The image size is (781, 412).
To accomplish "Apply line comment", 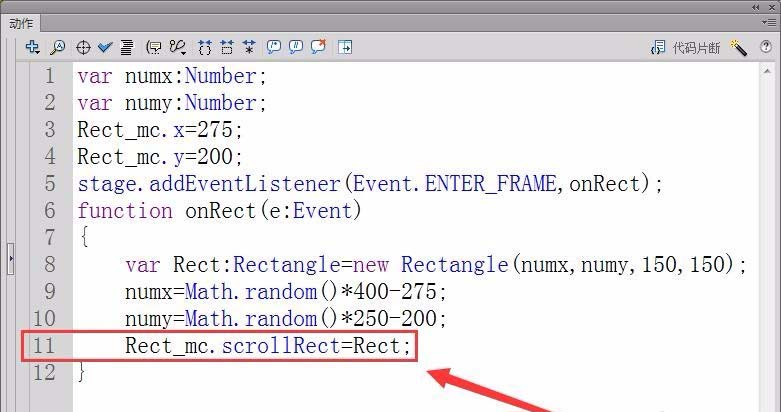I will pos(296,47).
